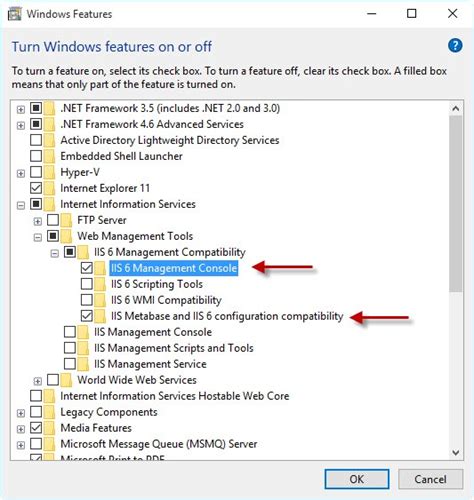
Task: Enable IIS Management Scripts and Tools checkbox
Action: (70, 348)
